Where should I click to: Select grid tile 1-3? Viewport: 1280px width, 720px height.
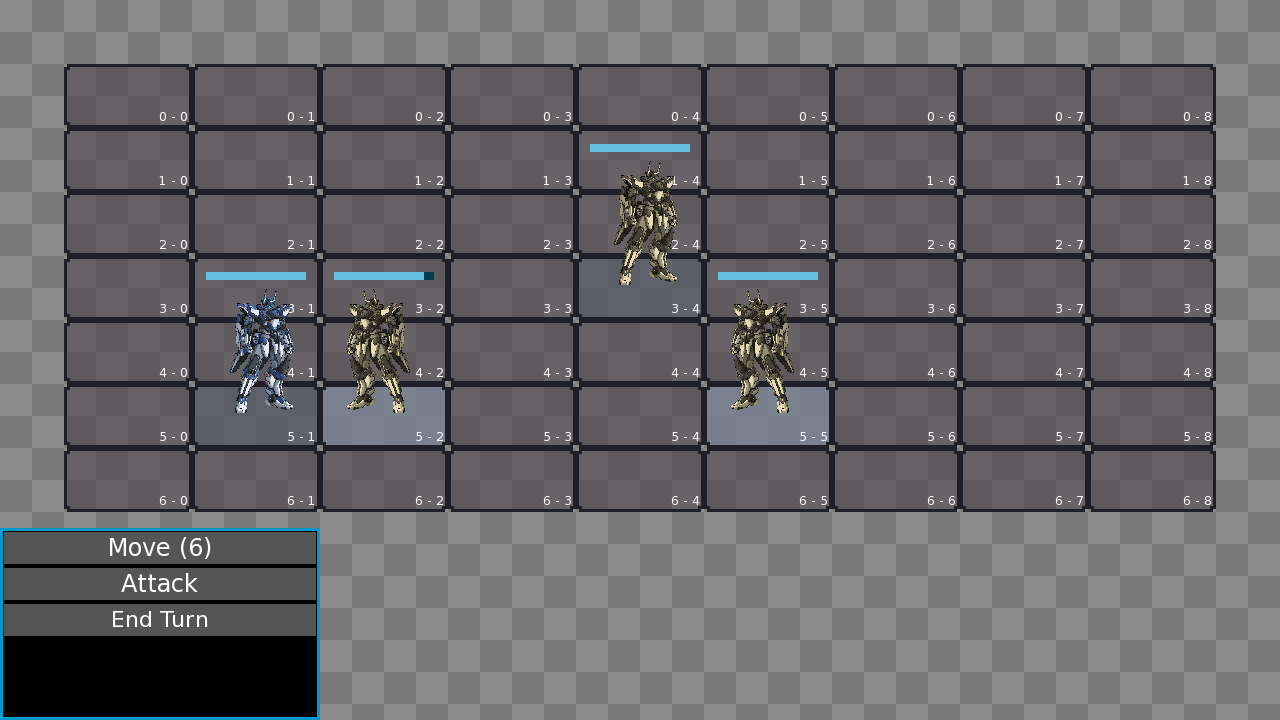coord(512,160)
